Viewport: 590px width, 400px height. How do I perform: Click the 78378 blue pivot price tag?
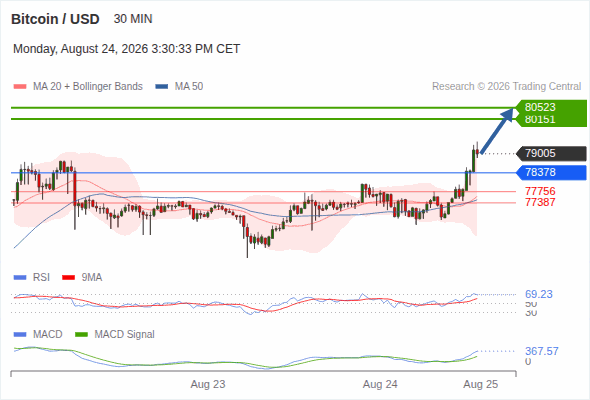[551, 173]
